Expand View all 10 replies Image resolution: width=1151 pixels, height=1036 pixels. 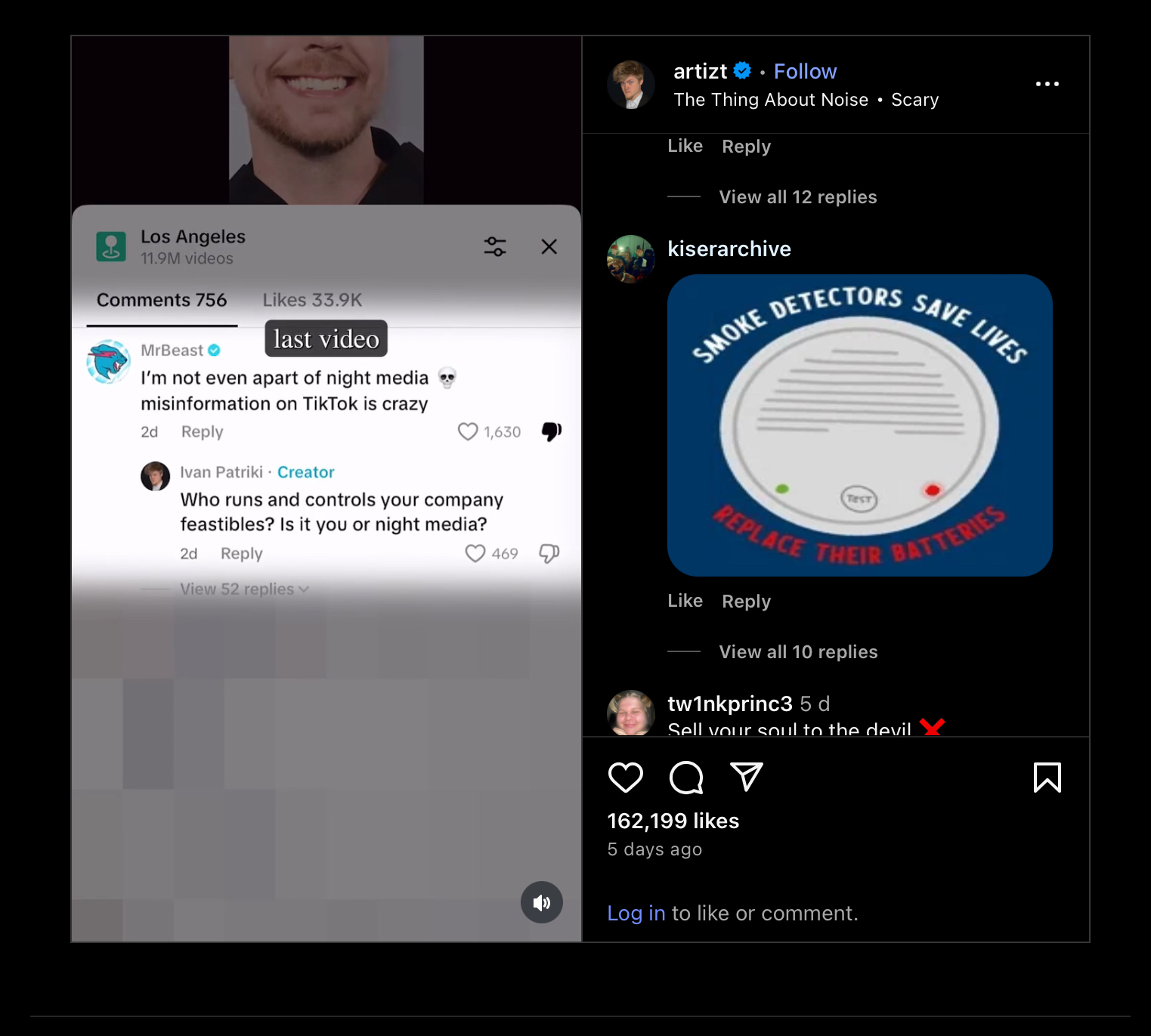pos(798,652)
